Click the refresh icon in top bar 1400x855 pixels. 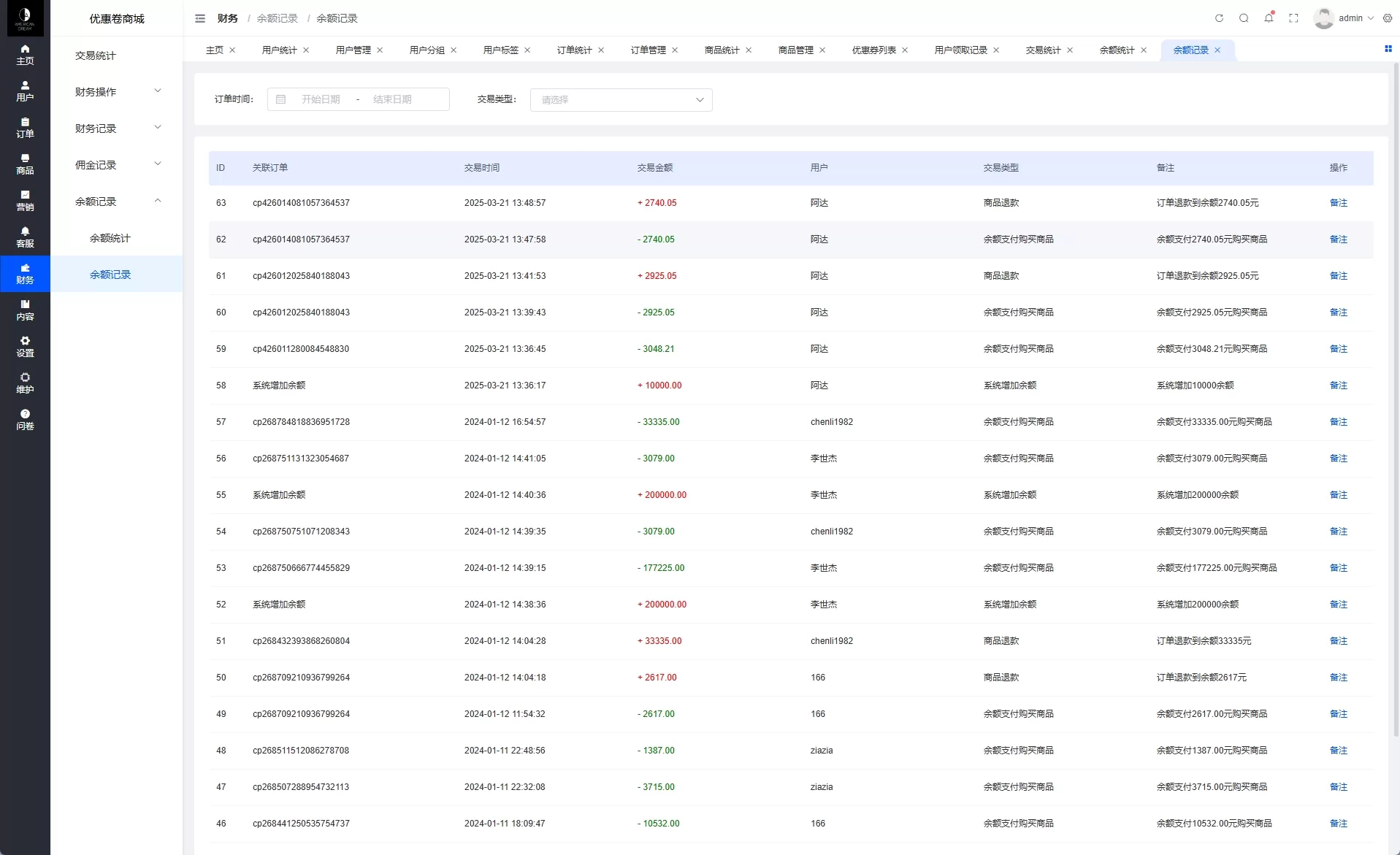[1219, 18]
